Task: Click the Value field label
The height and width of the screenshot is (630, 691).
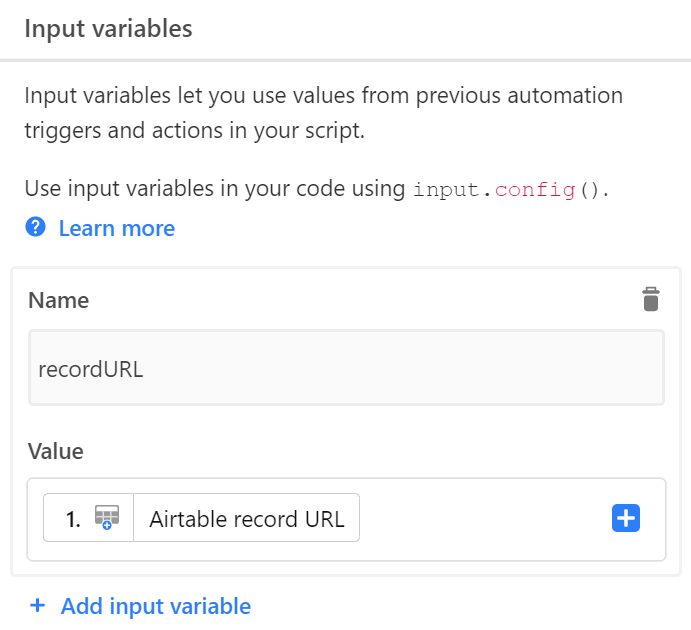Action: pyautogui.click(x=56, y=451)
